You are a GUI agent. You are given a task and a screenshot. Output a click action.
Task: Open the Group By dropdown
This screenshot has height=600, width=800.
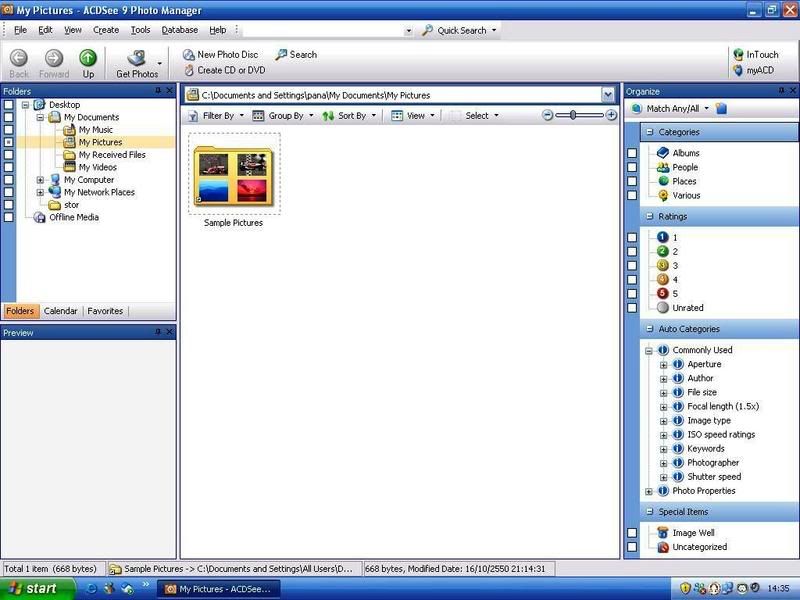click(x=283, y=116)
